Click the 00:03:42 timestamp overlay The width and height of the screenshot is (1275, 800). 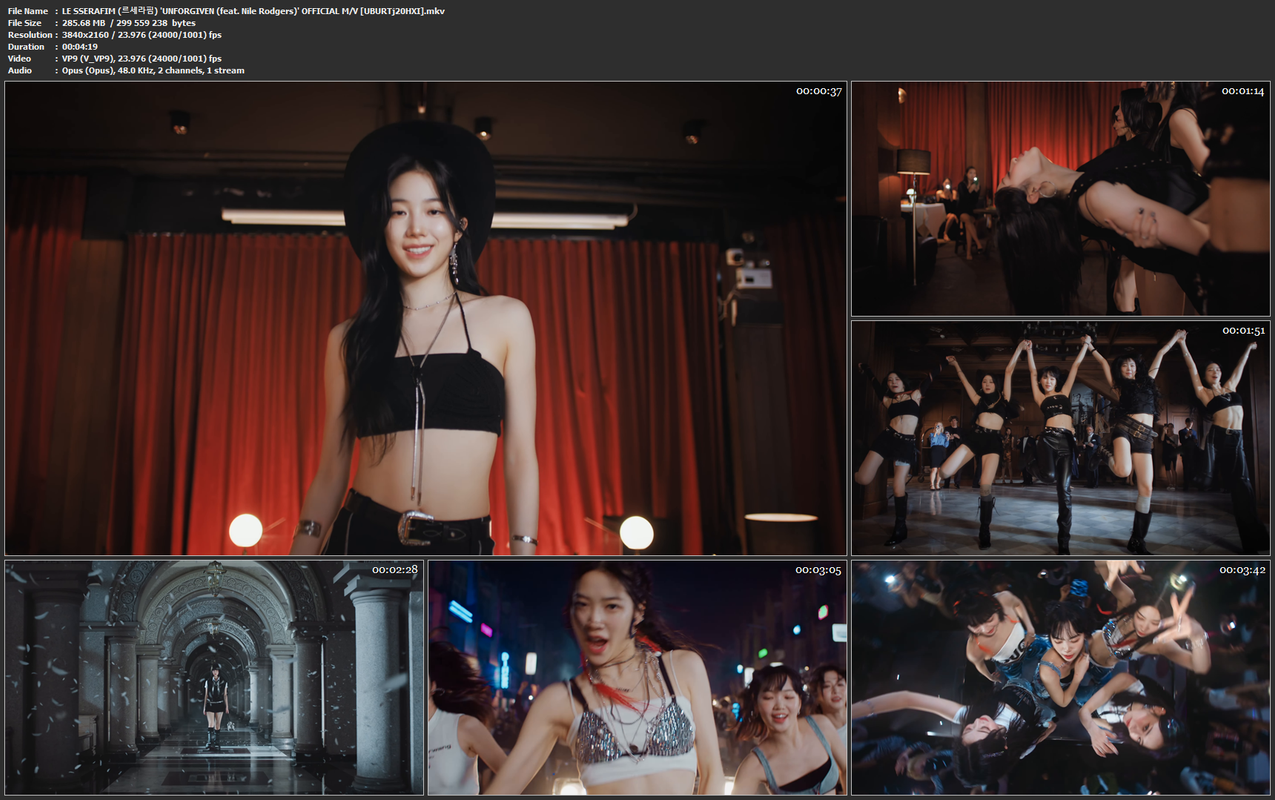pyautogui.click(x=1243, y=570)
